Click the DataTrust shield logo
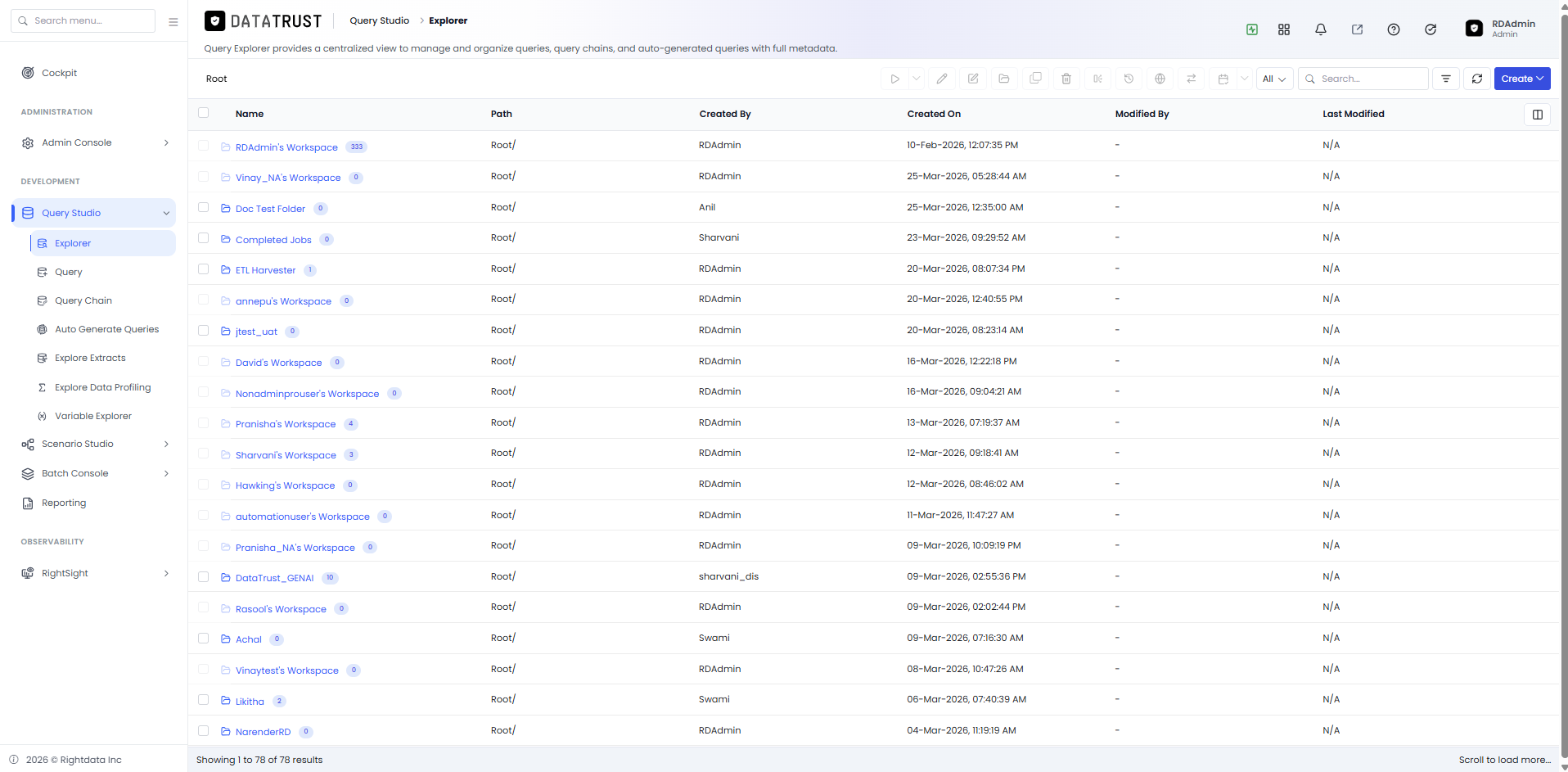Image resolution: width=1568 pixels, height=772 pixels. pos(214,20)
